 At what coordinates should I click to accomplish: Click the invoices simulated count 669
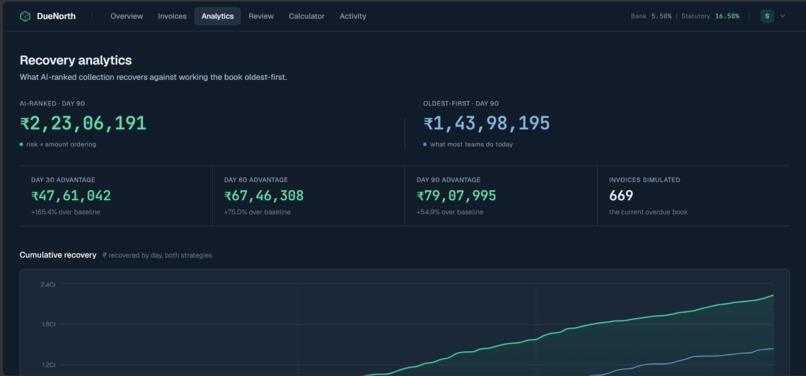point(621,196)
